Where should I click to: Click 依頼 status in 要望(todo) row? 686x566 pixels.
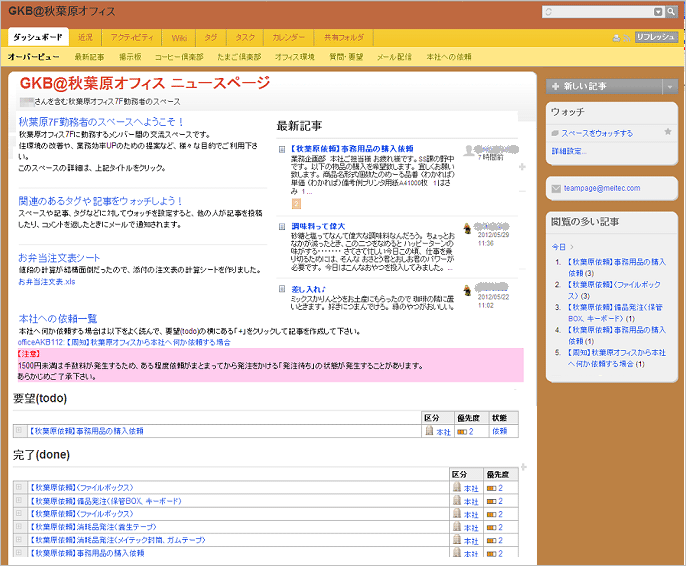(x=500, y=431)
